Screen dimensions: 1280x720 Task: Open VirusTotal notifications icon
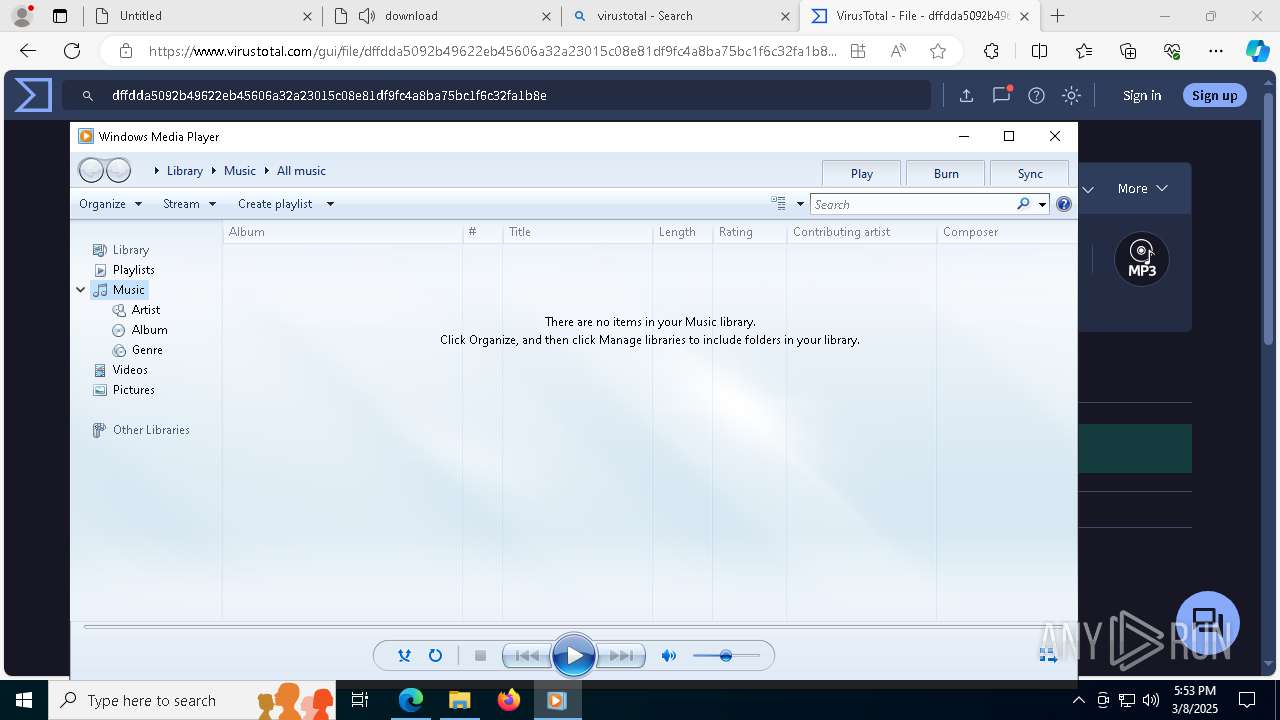(1001, 95)
